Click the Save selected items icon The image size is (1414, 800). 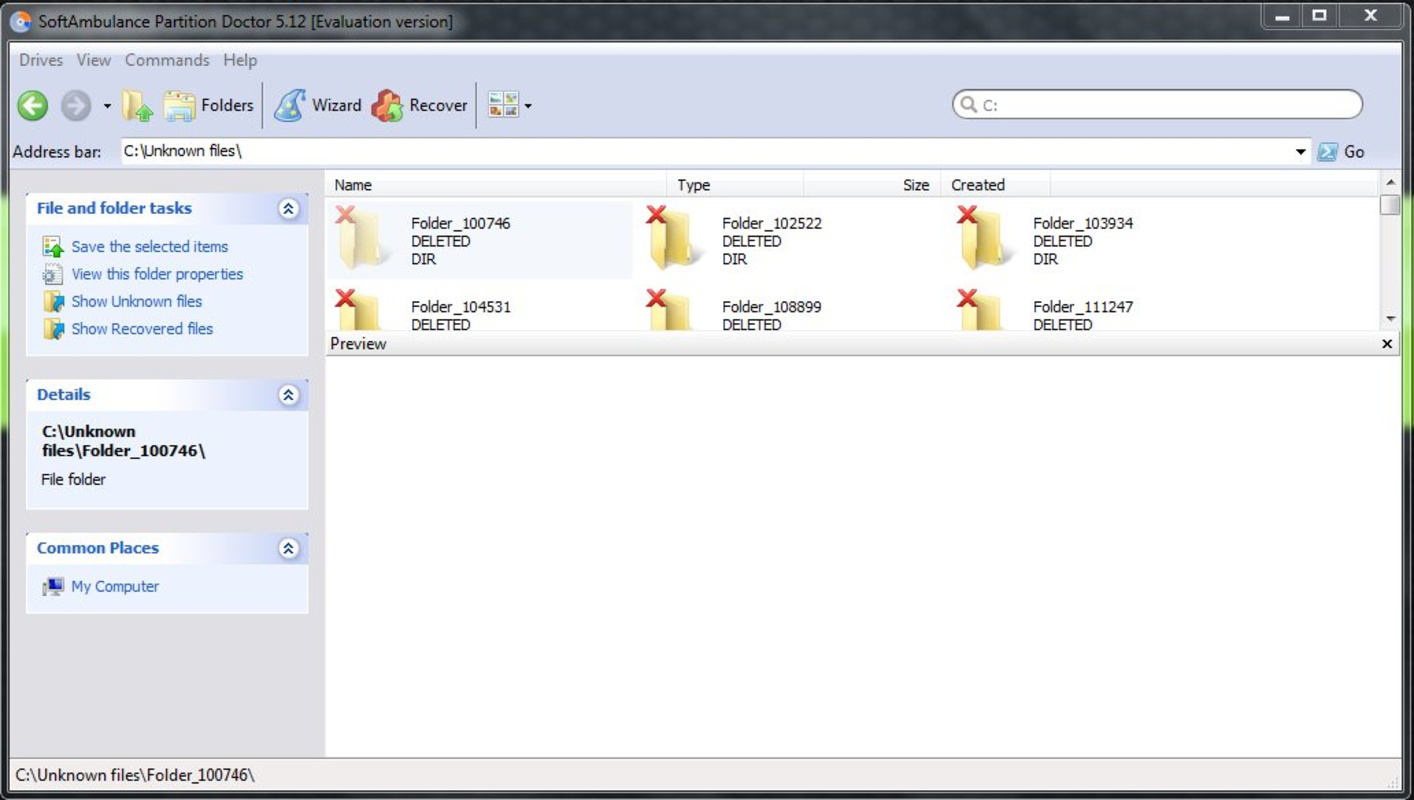(x=53, y=246)
